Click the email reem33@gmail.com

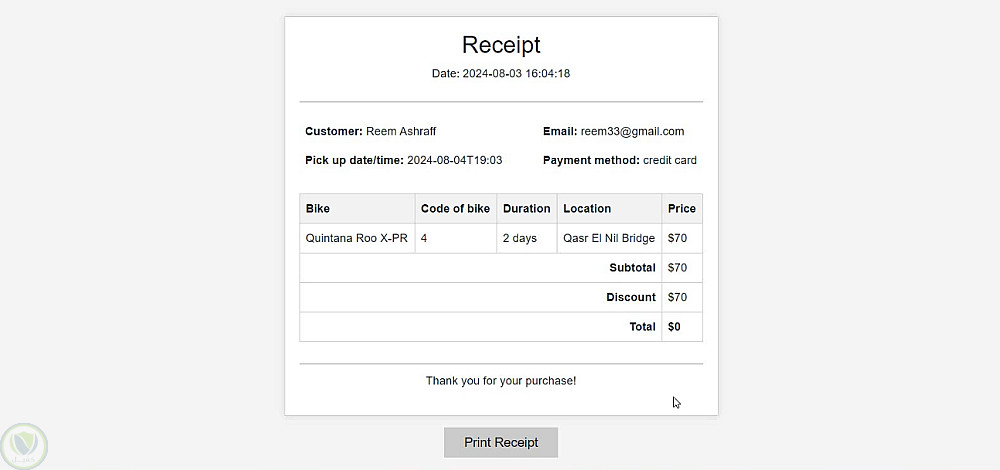point(632,131)
